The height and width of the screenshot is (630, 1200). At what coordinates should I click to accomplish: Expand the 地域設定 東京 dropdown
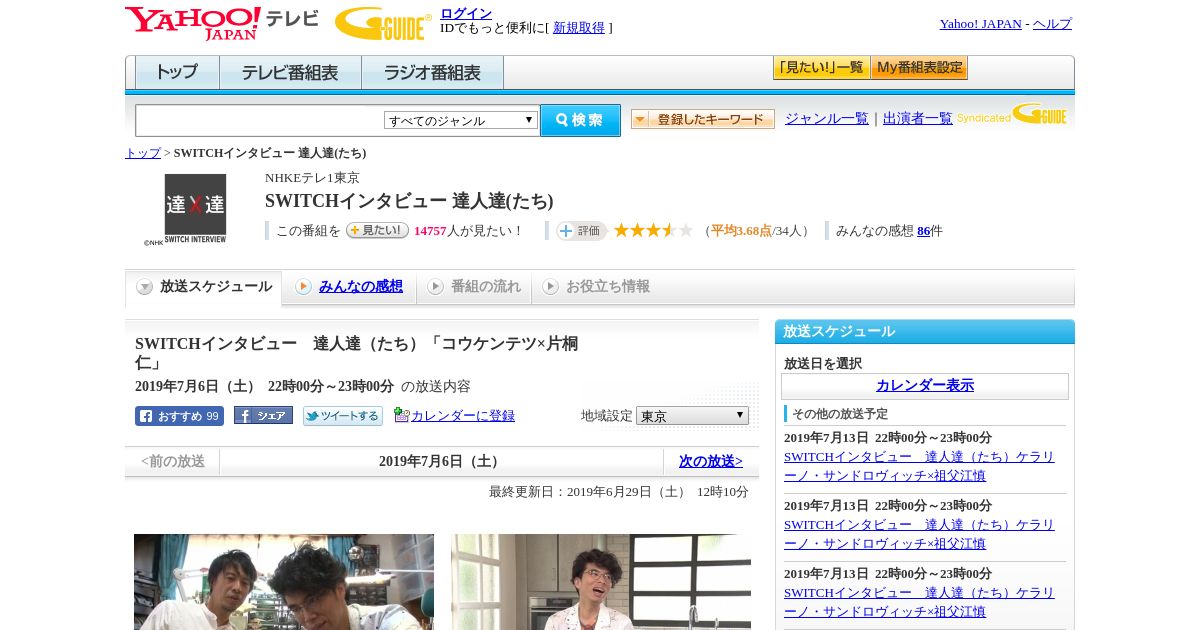click(x=692, y=415)
